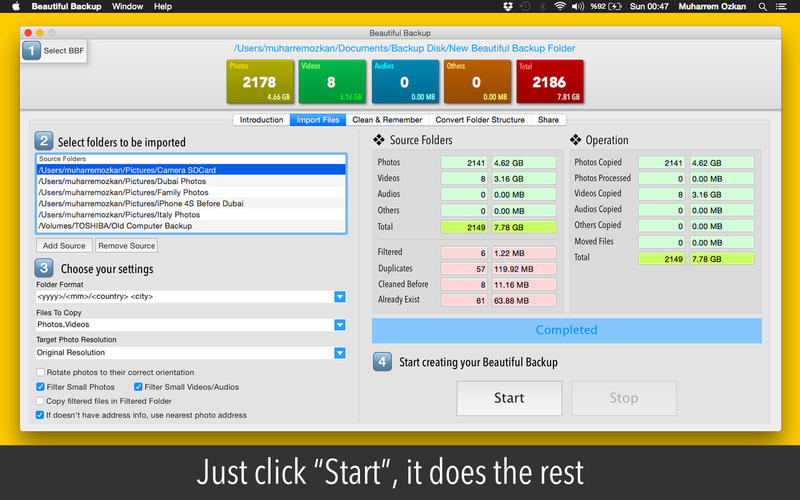
Task: Open the Time Machine status icon
Action: 525,7
